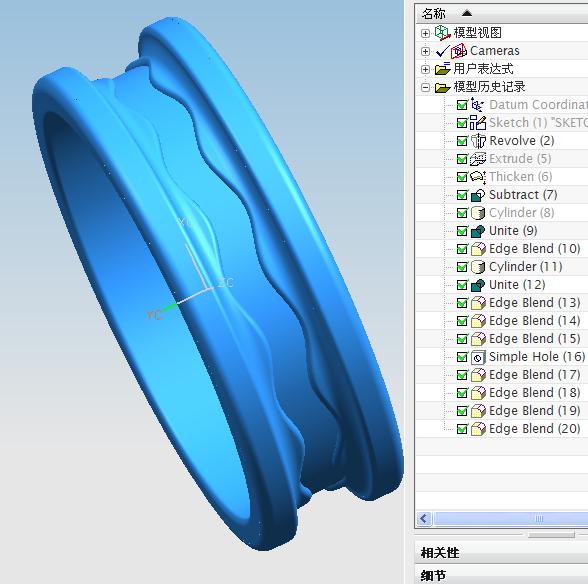Select the Subtract (7) feature label

[x=523, y=195]
